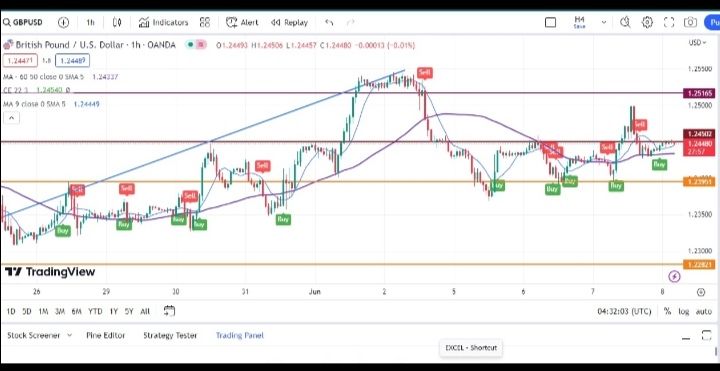This screenshot has height=371, width=720.
Task: Start Bar Replay mode
Action: click(289, 22)
